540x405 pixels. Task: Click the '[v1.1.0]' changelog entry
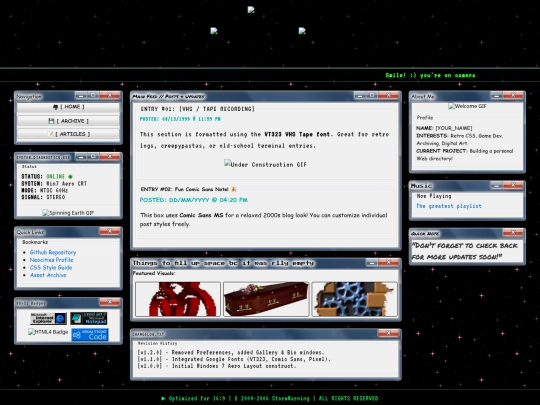tap(234, 359)
